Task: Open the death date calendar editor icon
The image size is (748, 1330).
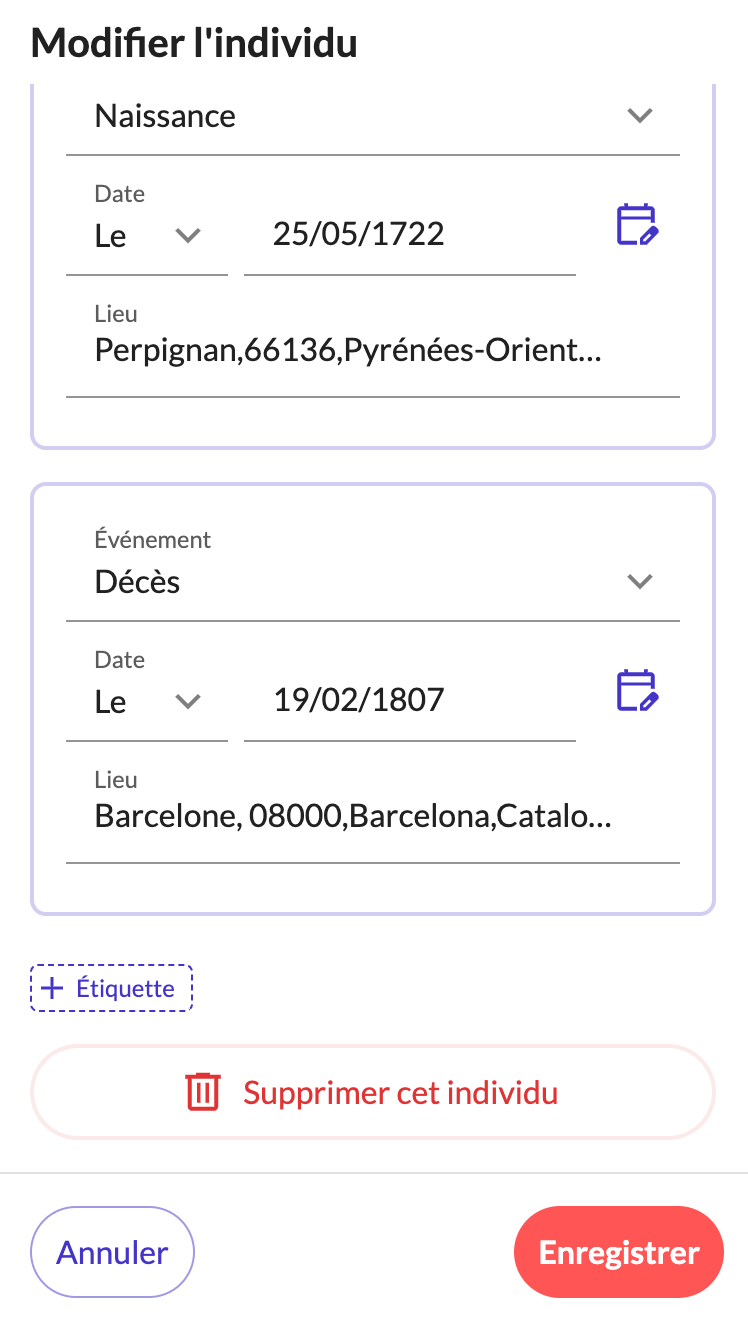Action: (x=636, y=691)
